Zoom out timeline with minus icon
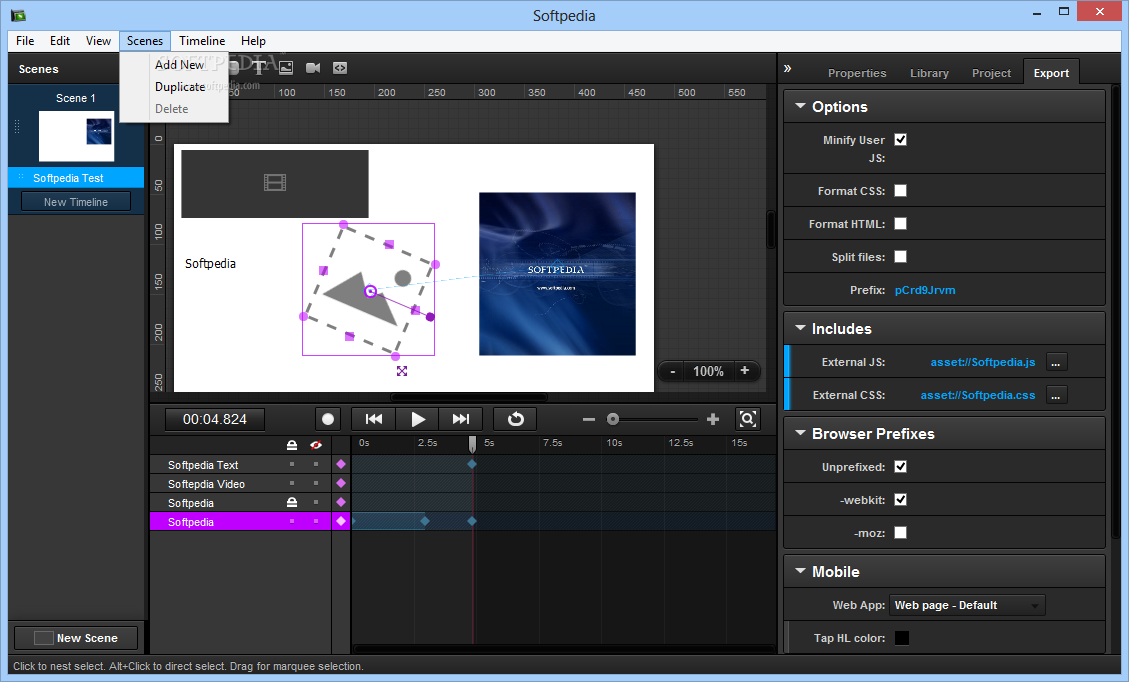The image size is (1129, 682). coord(589,419)
